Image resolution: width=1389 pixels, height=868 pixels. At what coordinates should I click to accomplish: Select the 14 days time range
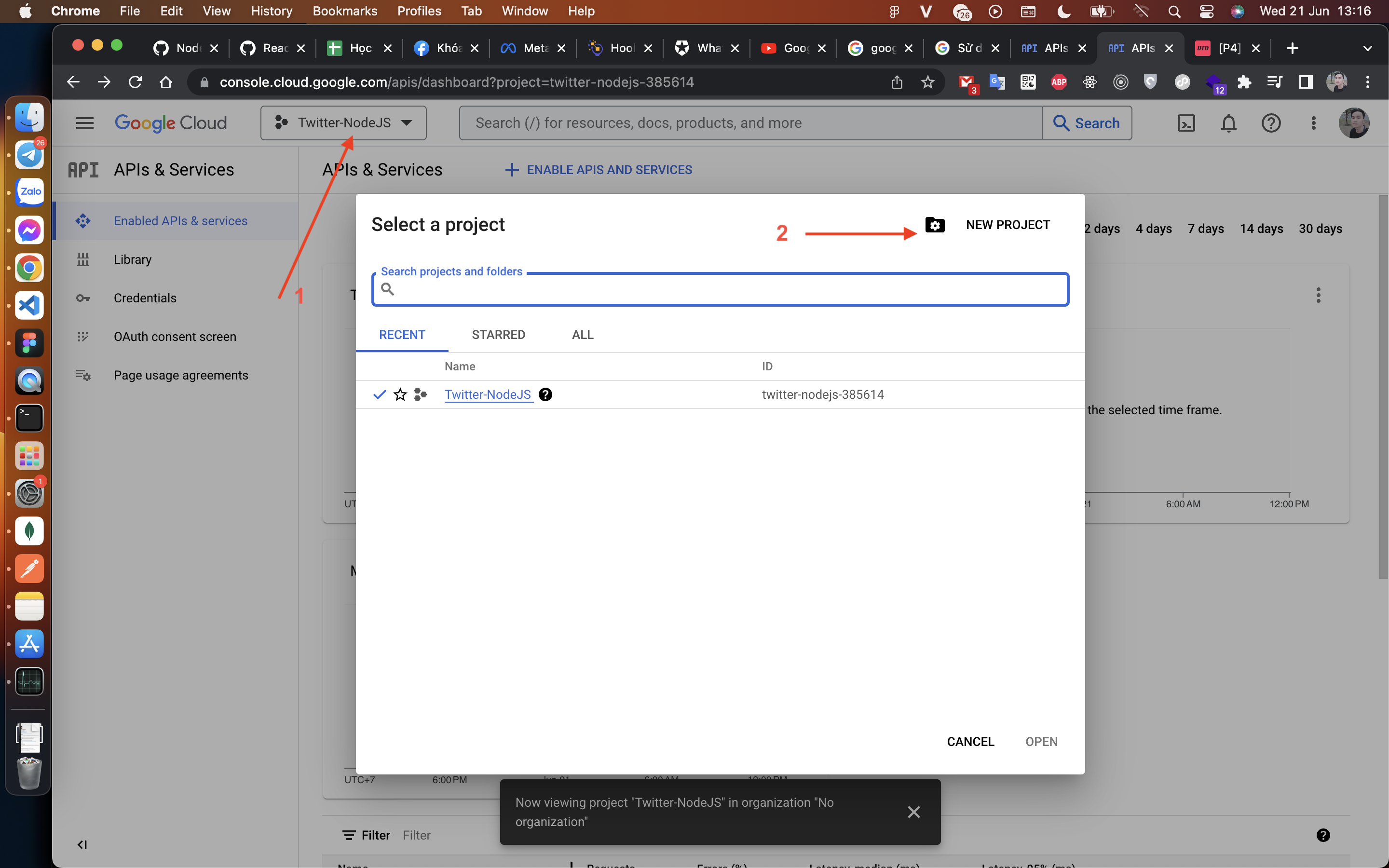point(1261,229)
